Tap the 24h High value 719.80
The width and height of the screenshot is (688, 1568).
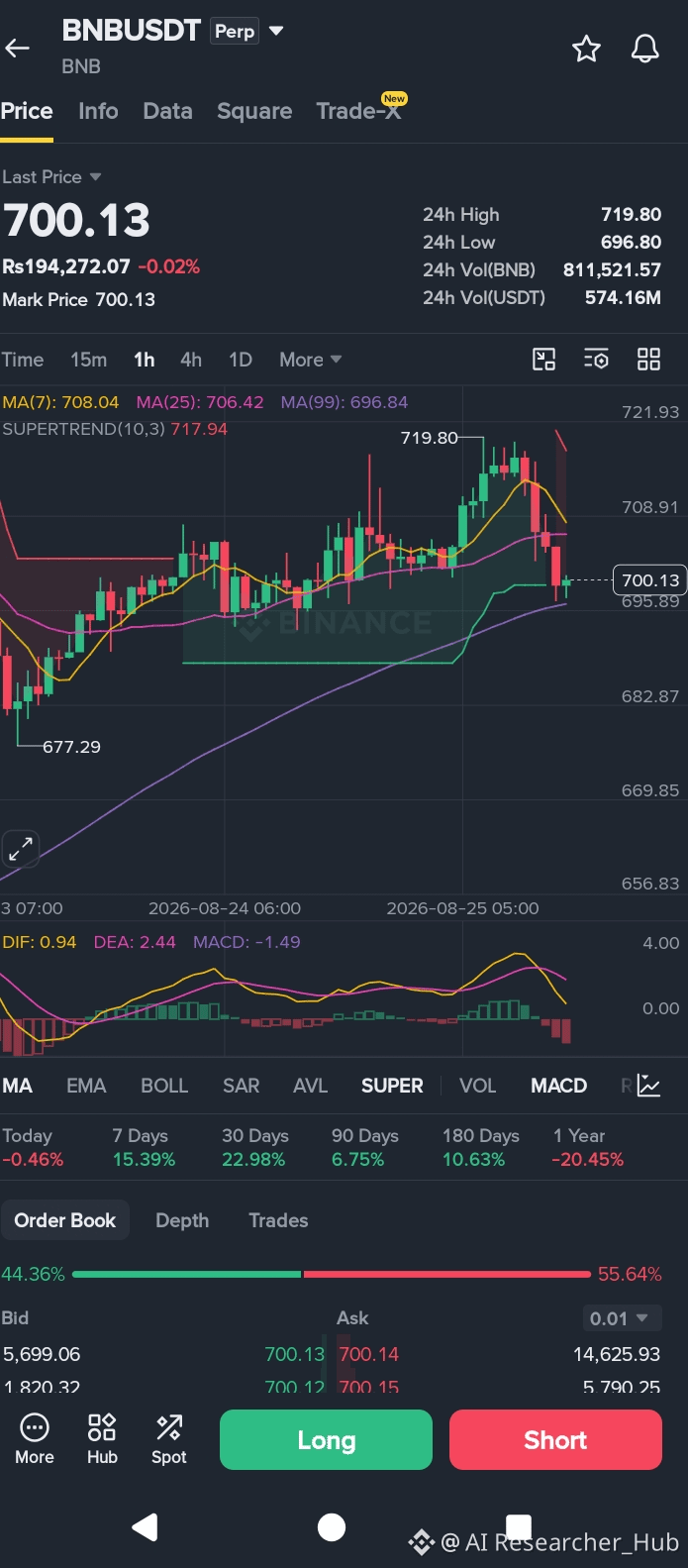point(631,214)
